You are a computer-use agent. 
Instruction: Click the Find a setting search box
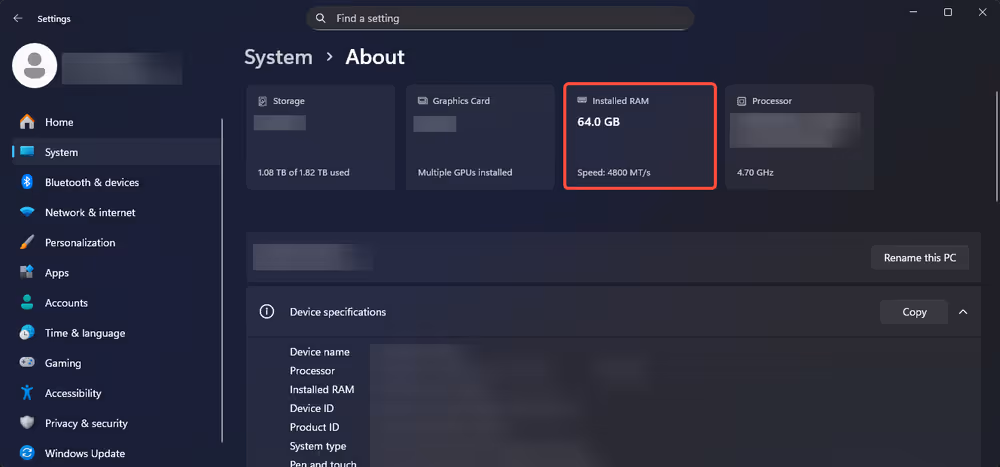pyautogui.click(x=500, y=18)
